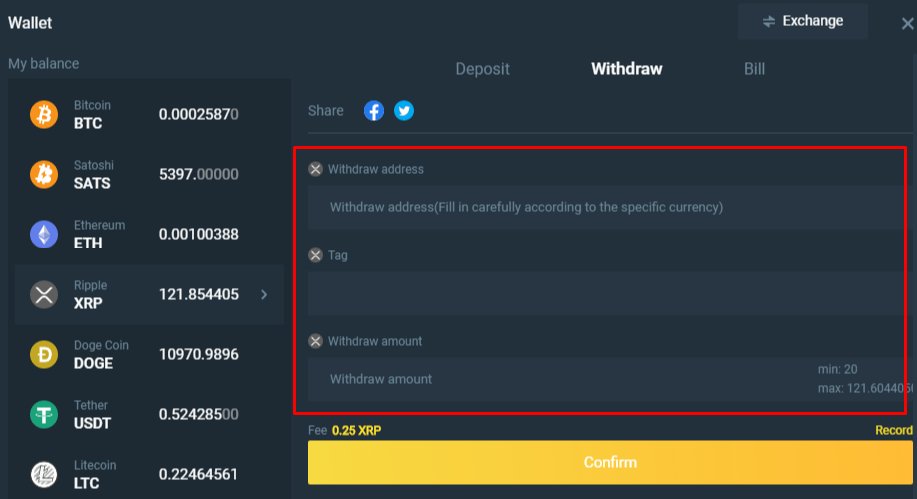Focus the Withdraw address input field
This screenshot has width=917, height=499.
pos(600,207)
